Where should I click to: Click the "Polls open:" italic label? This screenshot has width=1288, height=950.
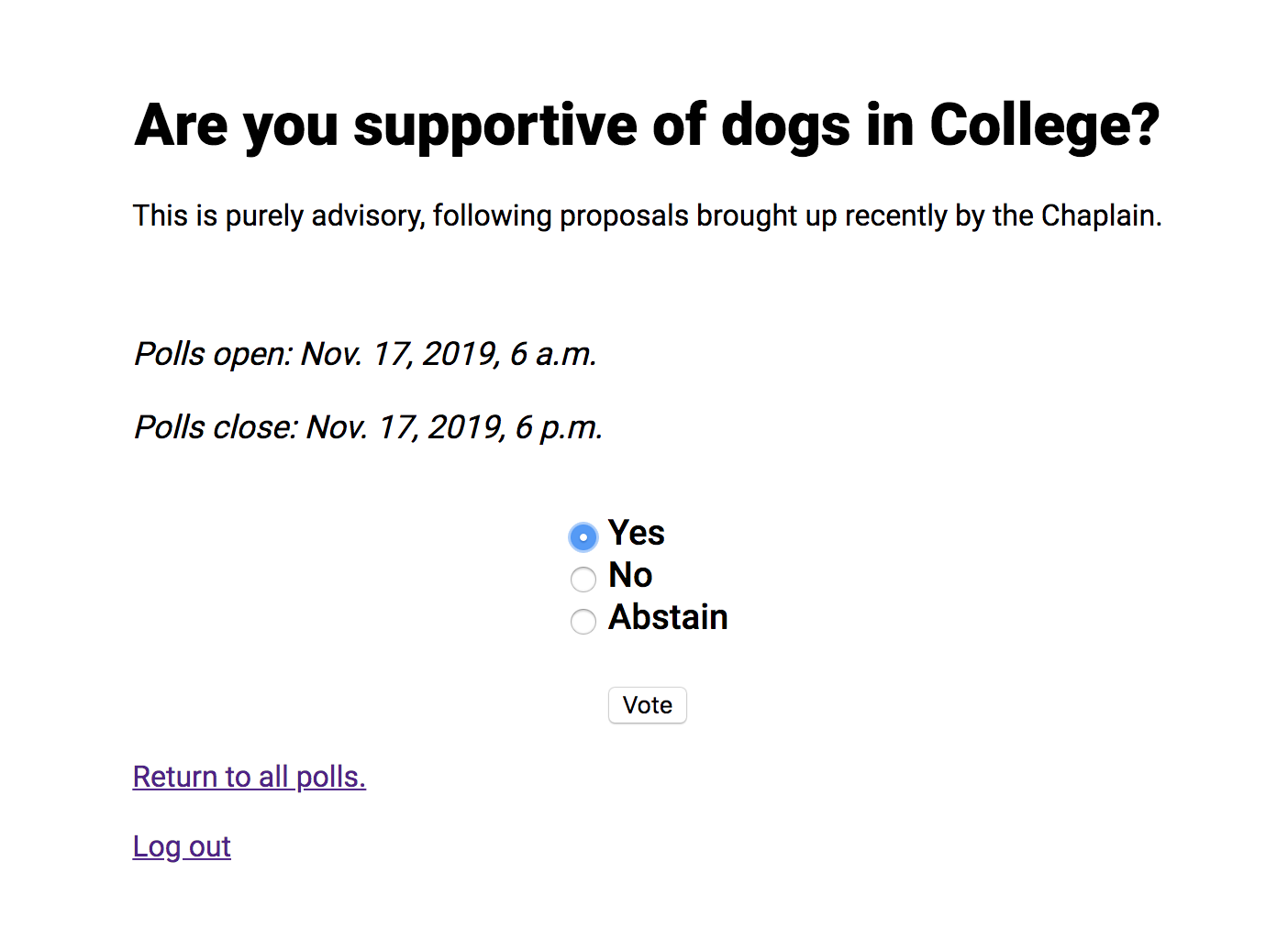(x=213, y=354)
